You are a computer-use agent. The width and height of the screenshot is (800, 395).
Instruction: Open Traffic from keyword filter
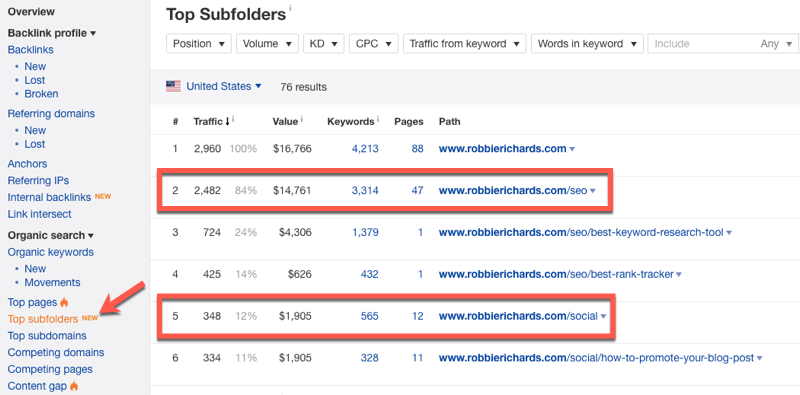(x=464, y=44)
